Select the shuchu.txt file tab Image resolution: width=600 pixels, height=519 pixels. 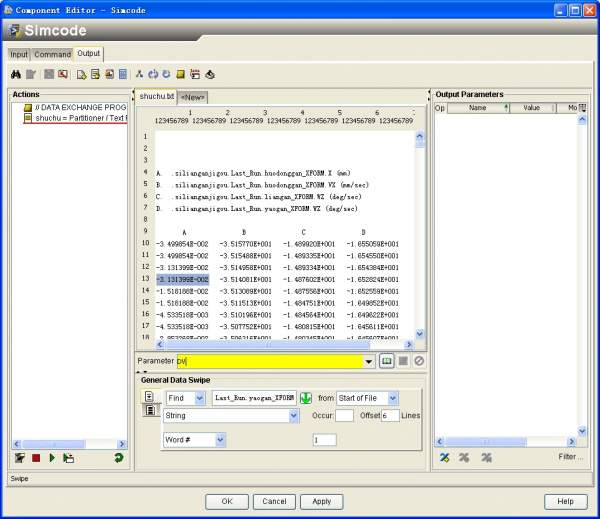click(x=157, y=96)
